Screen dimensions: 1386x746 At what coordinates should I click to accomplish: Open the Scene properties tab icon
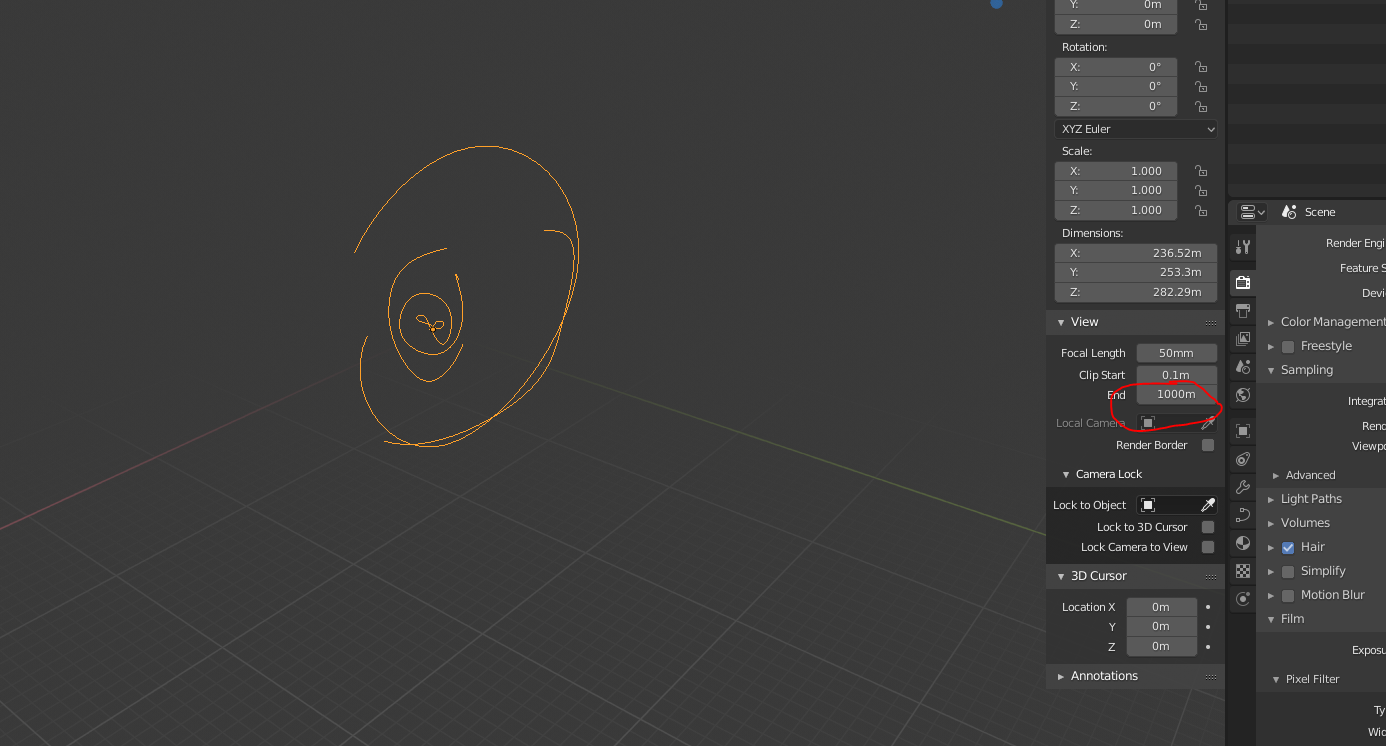coord(1243,367)
